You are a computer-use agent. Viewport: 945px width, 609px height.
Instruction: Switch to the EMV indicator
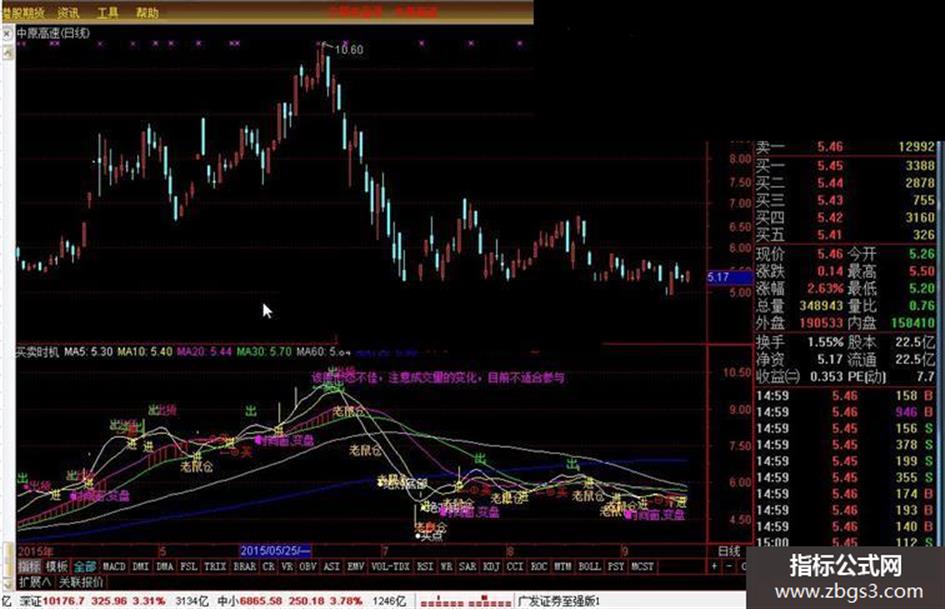[x=356, y=567]
